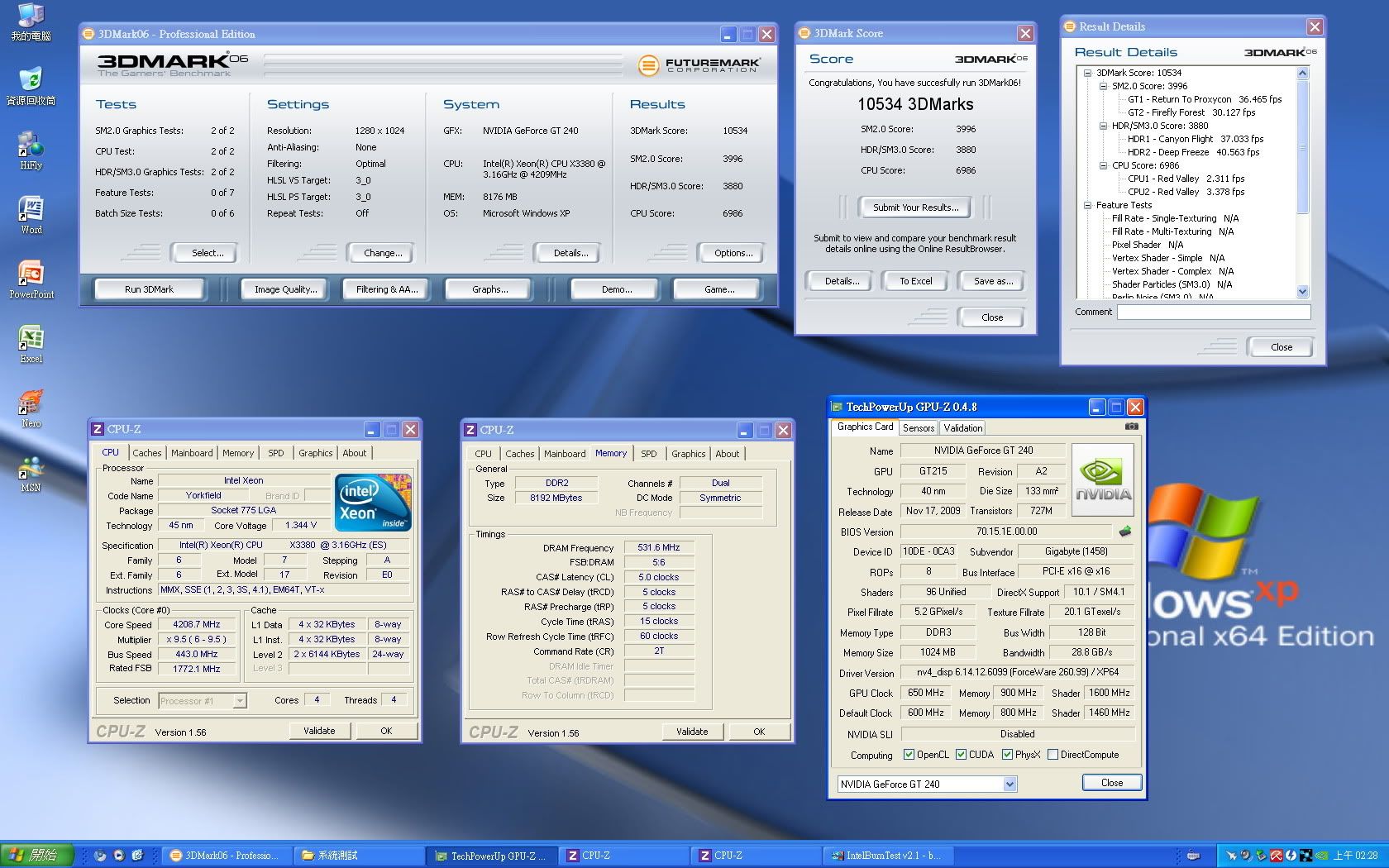This screenshot has height=868, width=1389.
Task: Open the Mainboard tab in the CPU-Z processor window
Action: tap(192, 453)
